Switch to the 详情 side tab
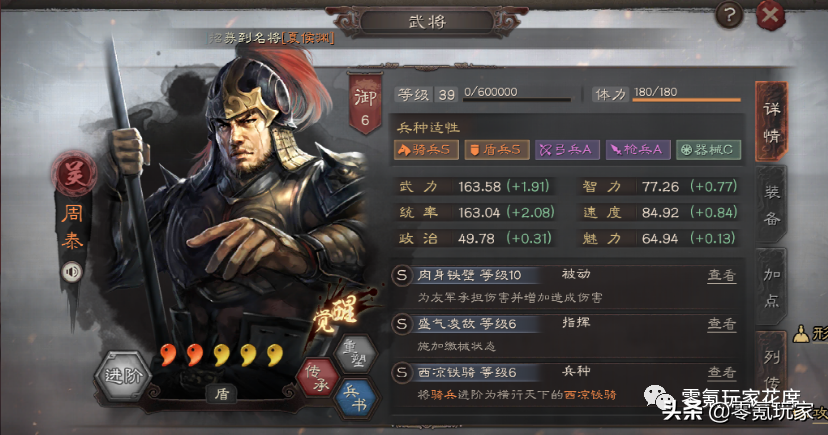Screen dimensions: 828x435 (x=771, y=122)
